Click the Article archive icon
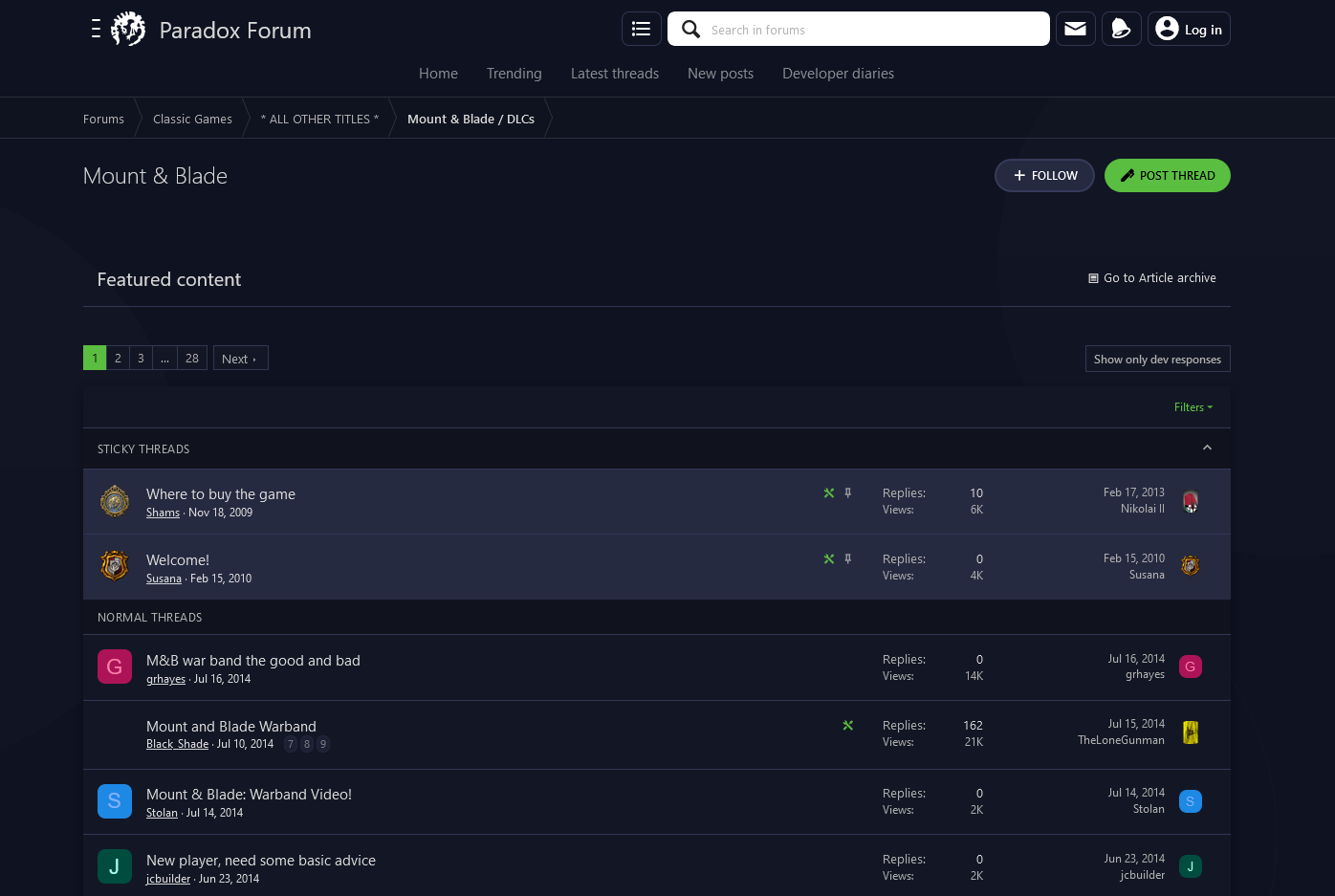This screenshot has width=1335, height=896. point(1093,278)
